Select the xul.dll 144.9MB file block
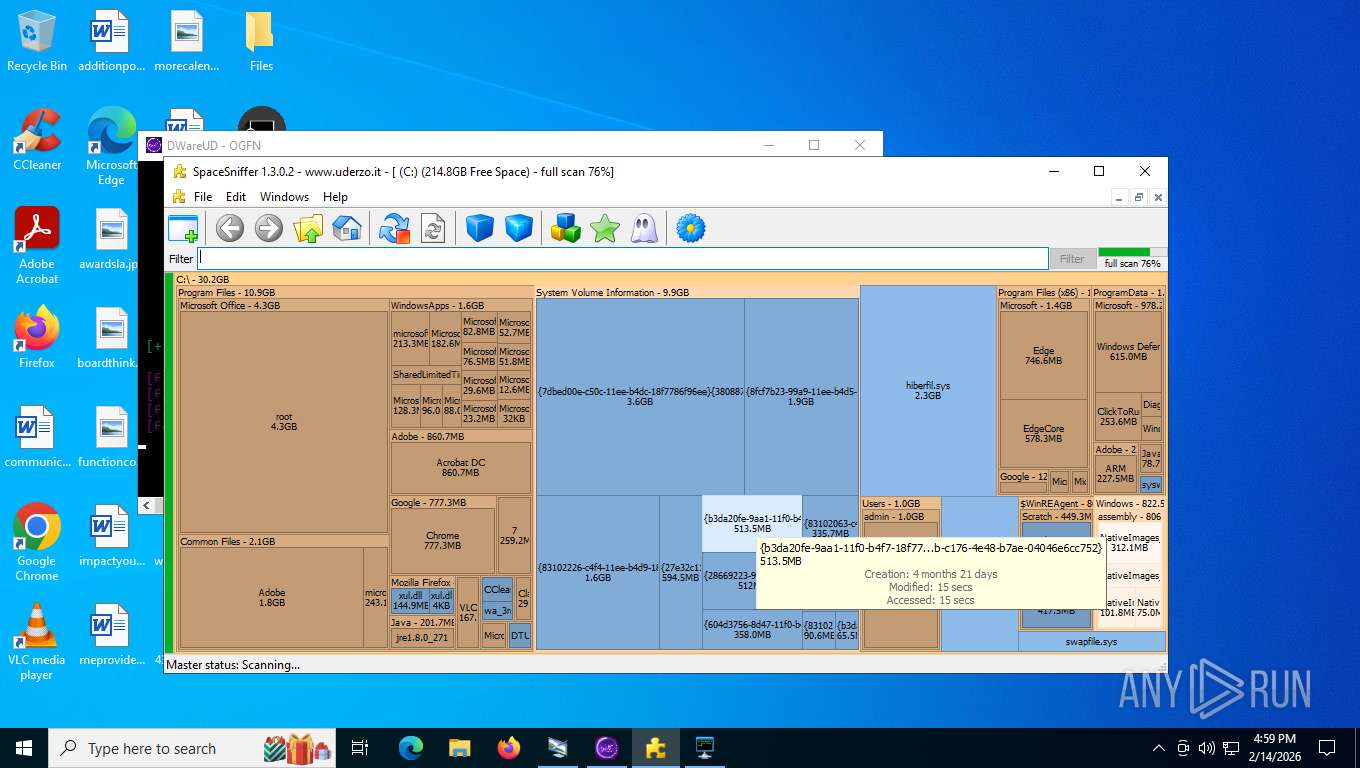The width and height of the screenshot is (1360, 768). click(x=410, y=600)
